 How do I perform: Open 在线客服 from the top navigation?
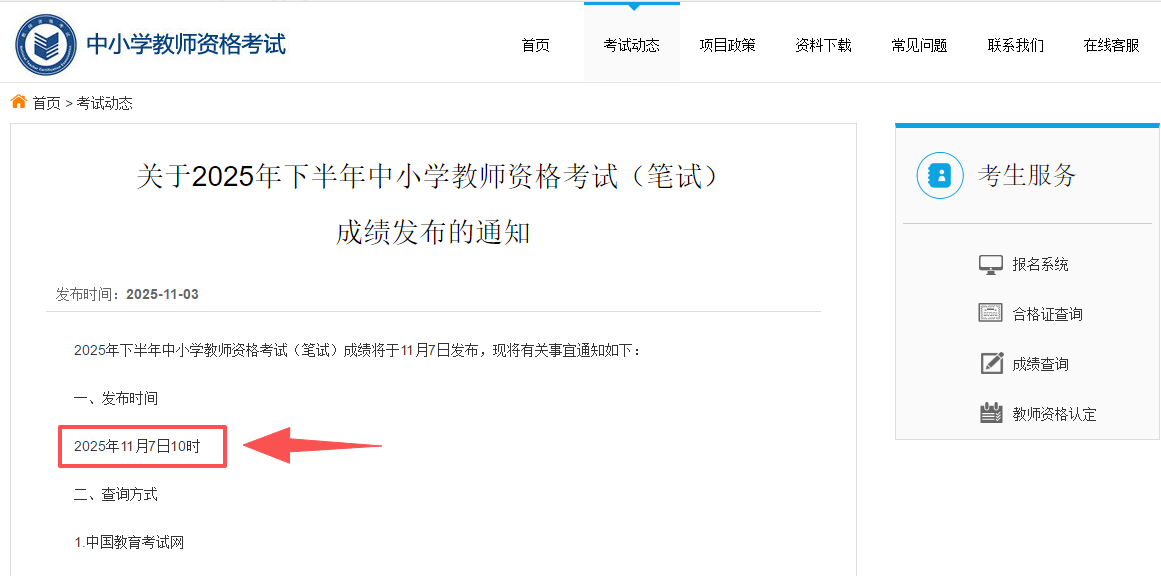pyautogui.click(x=1111, y=45)
